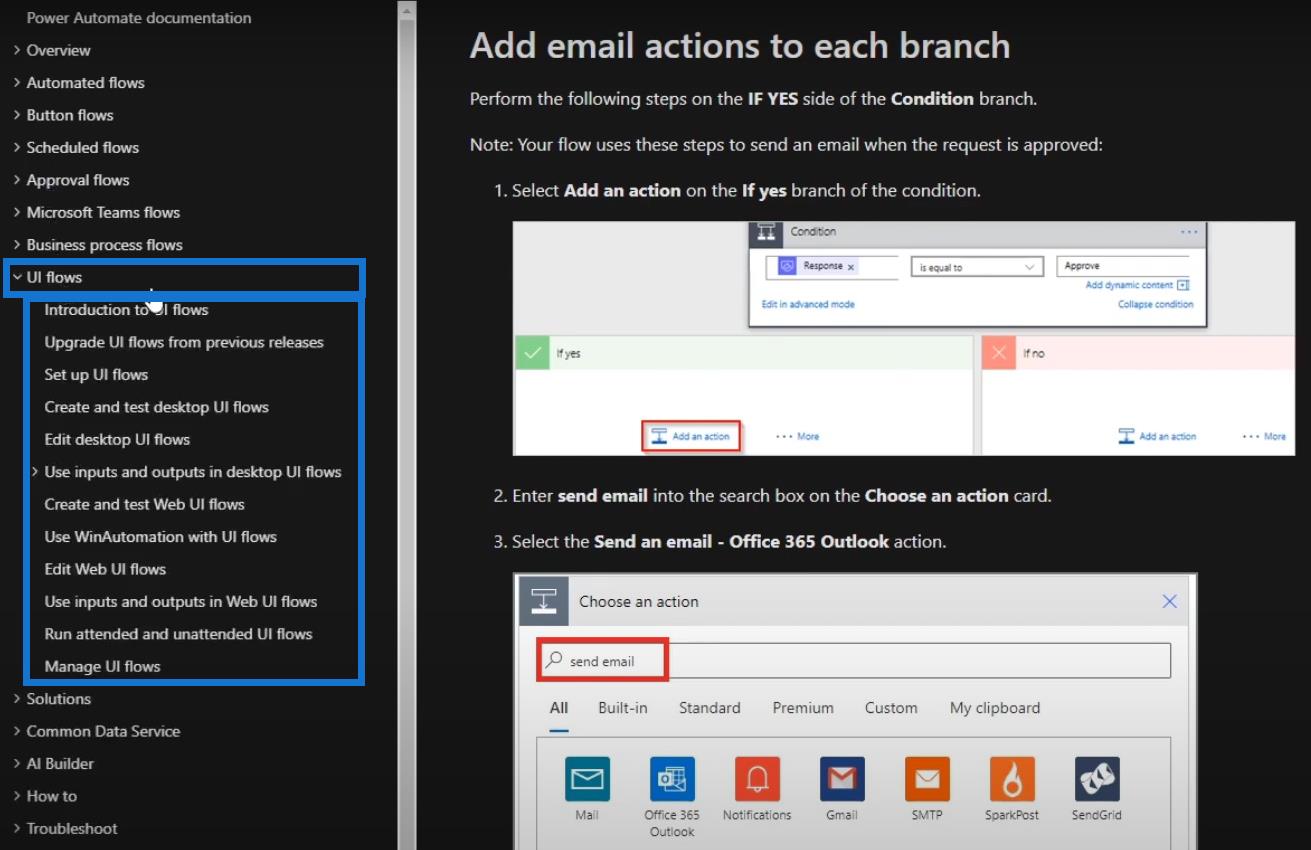Click Add an action in If no branch

[x=1157, y=436]
